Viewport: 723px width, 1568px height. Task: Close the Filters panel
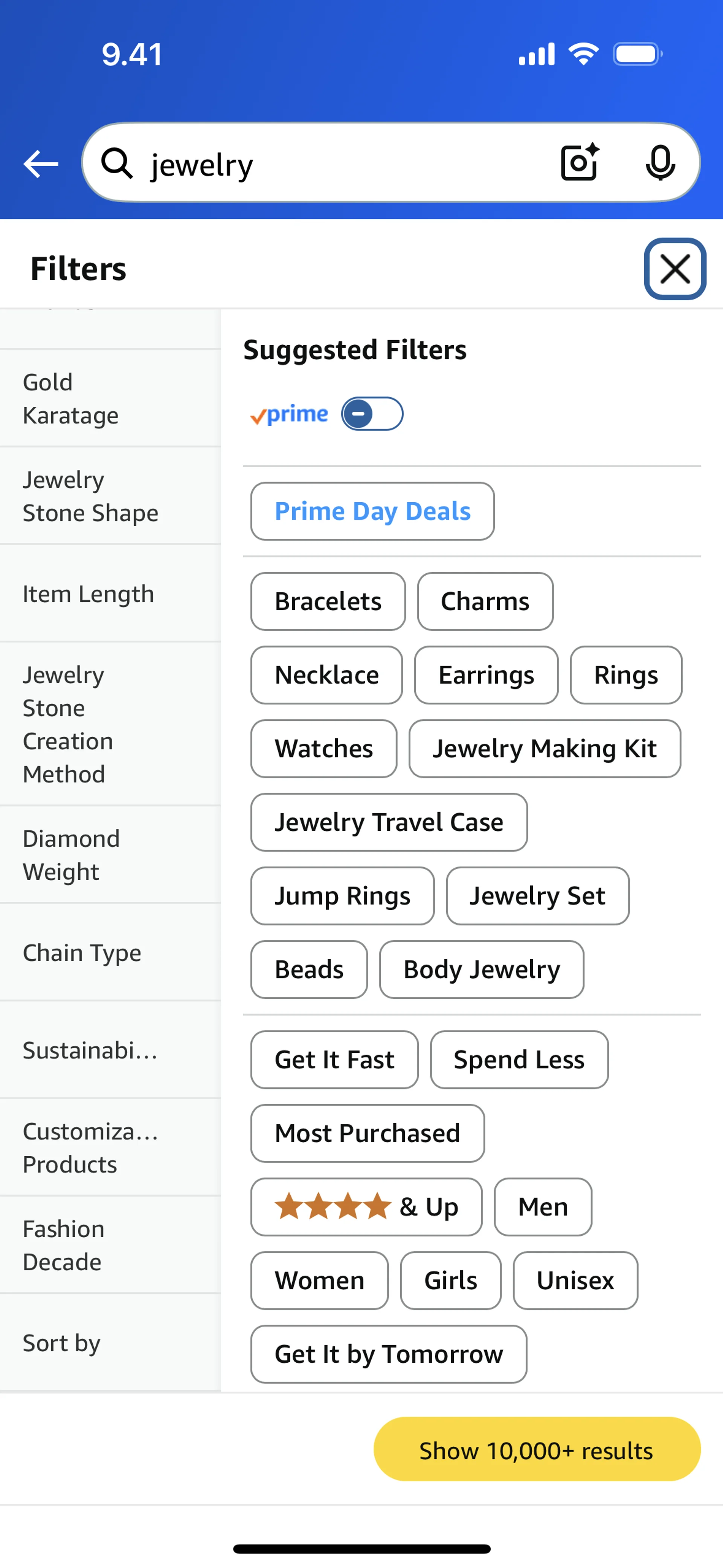pyautogui.click(x=675, y=269)
